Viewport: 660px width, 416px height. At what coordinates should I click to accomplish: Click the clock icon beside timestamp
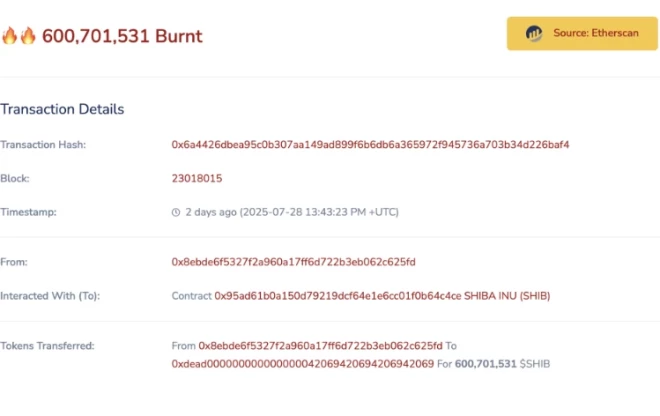[x=176, y=212]
